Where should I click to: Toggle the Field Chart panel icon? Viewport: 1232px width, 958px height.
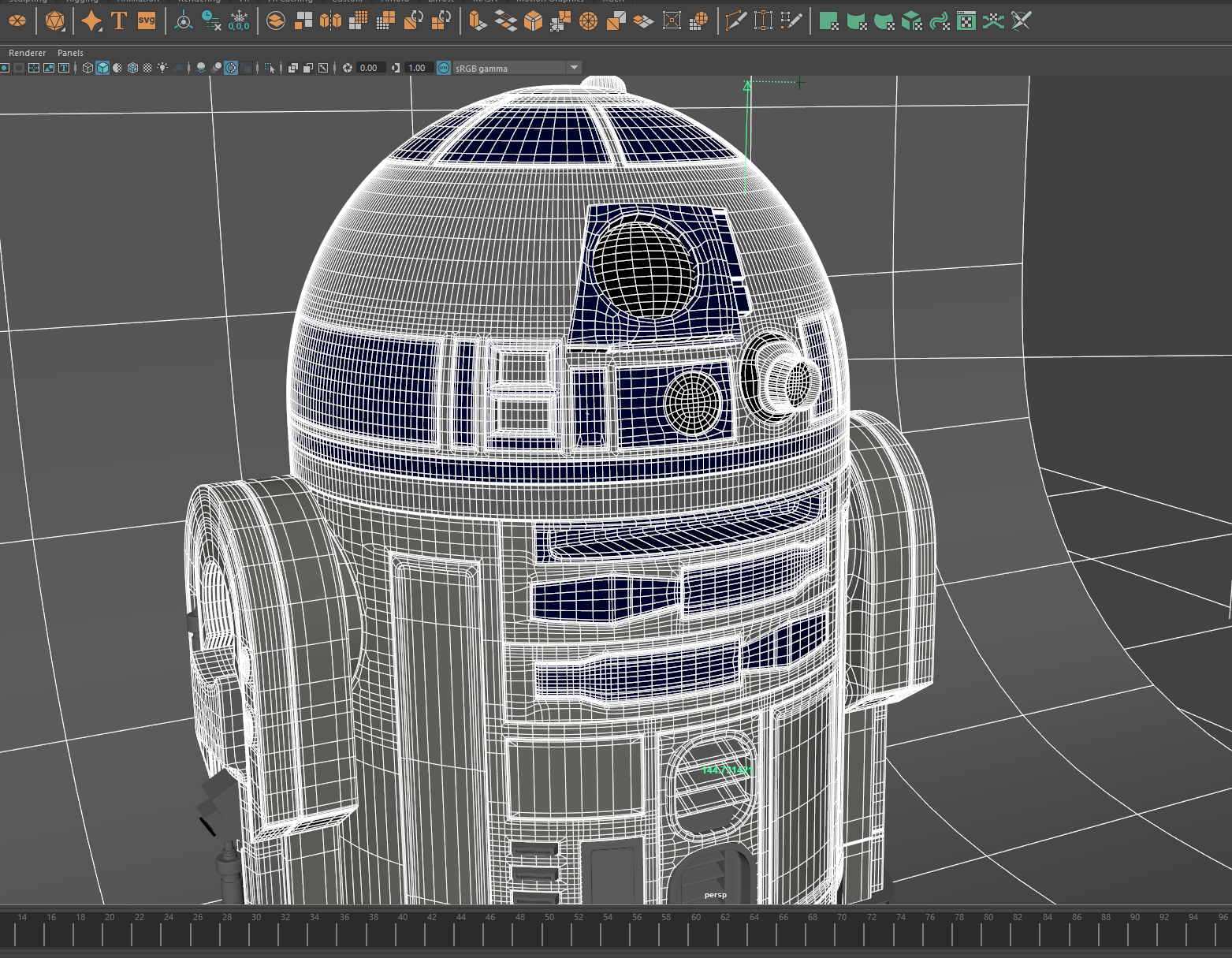click(34, 68)
